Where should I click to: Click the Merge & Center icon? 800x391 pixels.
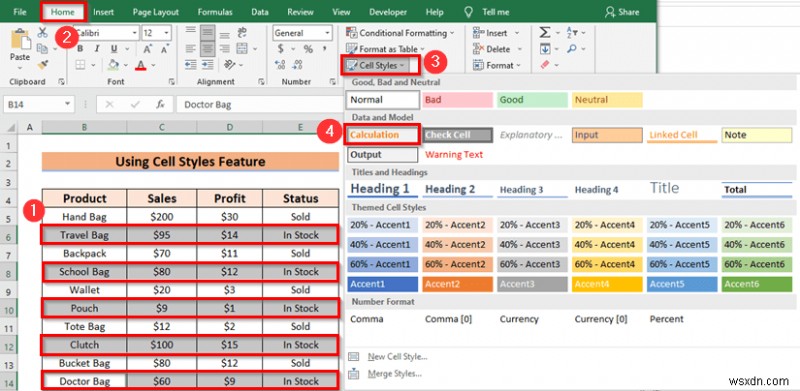[242, 49]
